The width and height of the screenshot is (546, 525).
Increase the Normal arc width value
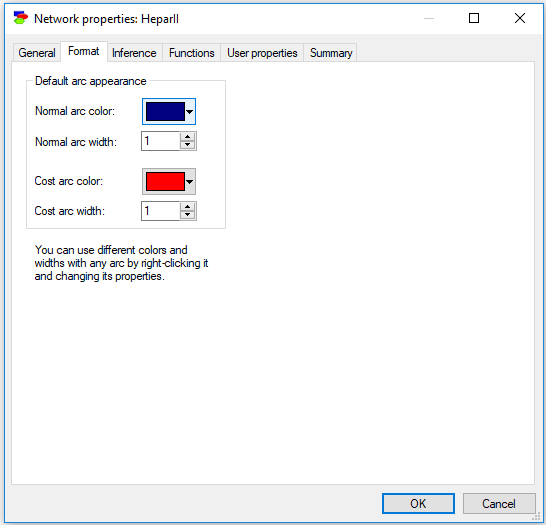click(x=188, y=137)
